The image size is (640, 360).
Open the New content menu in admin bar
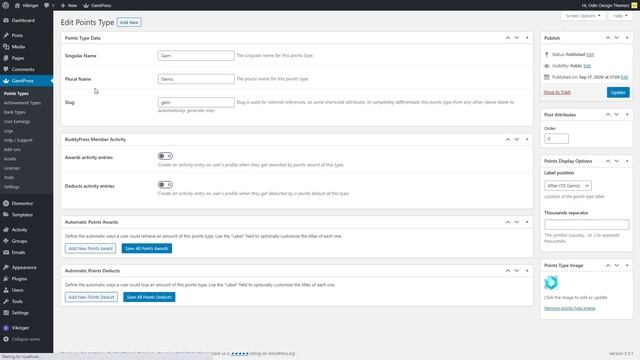tap(69, 5)
